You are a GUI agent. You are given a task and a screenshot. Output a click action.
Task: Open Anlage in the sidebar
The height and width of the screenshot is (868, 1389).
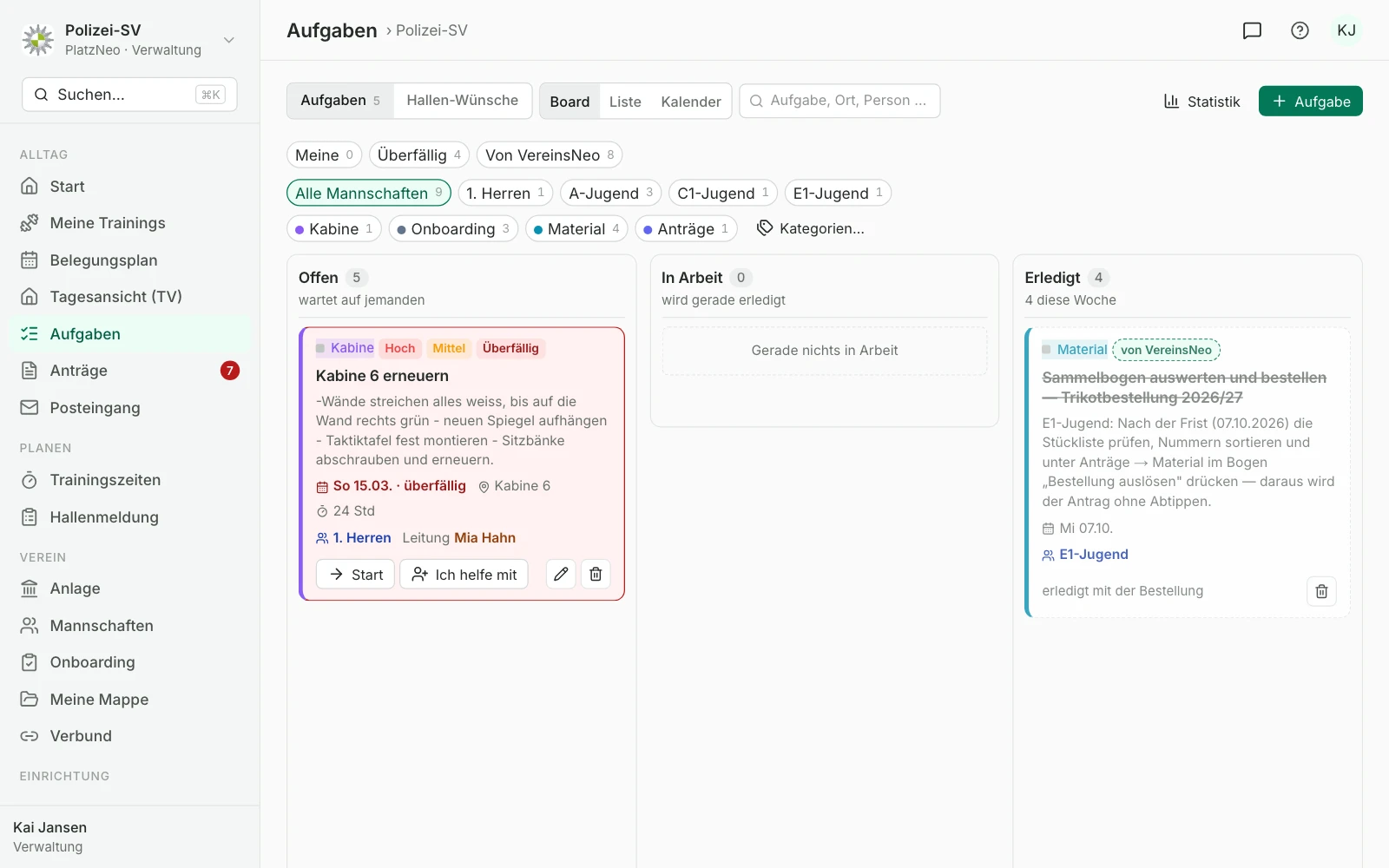[x=129, y=589]
